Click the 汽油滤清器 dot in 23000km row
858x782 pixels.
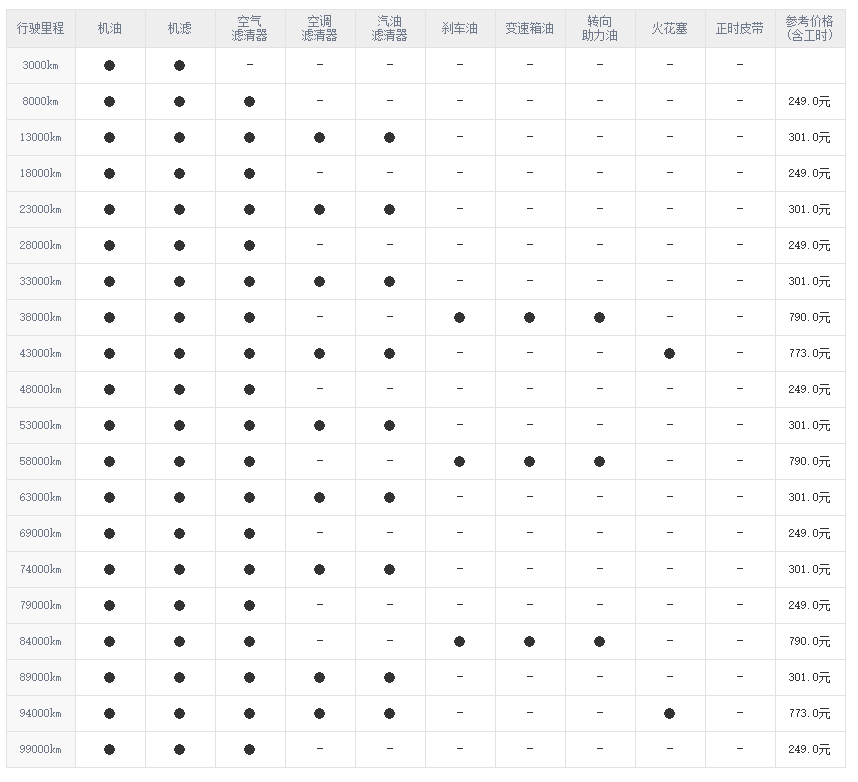tap(389, 209)
